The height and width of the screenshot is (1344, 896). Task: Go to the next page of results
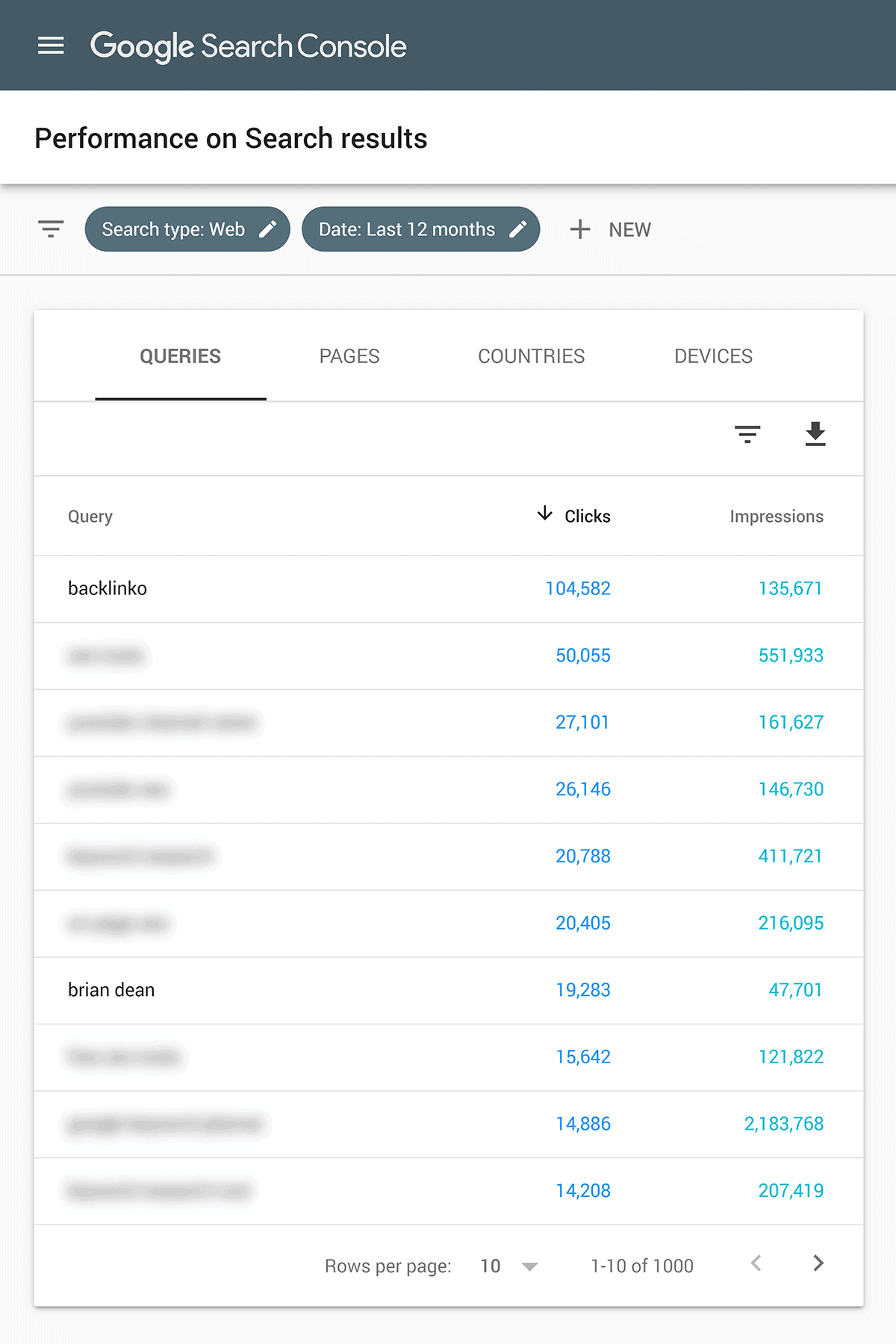[818, 1263]
